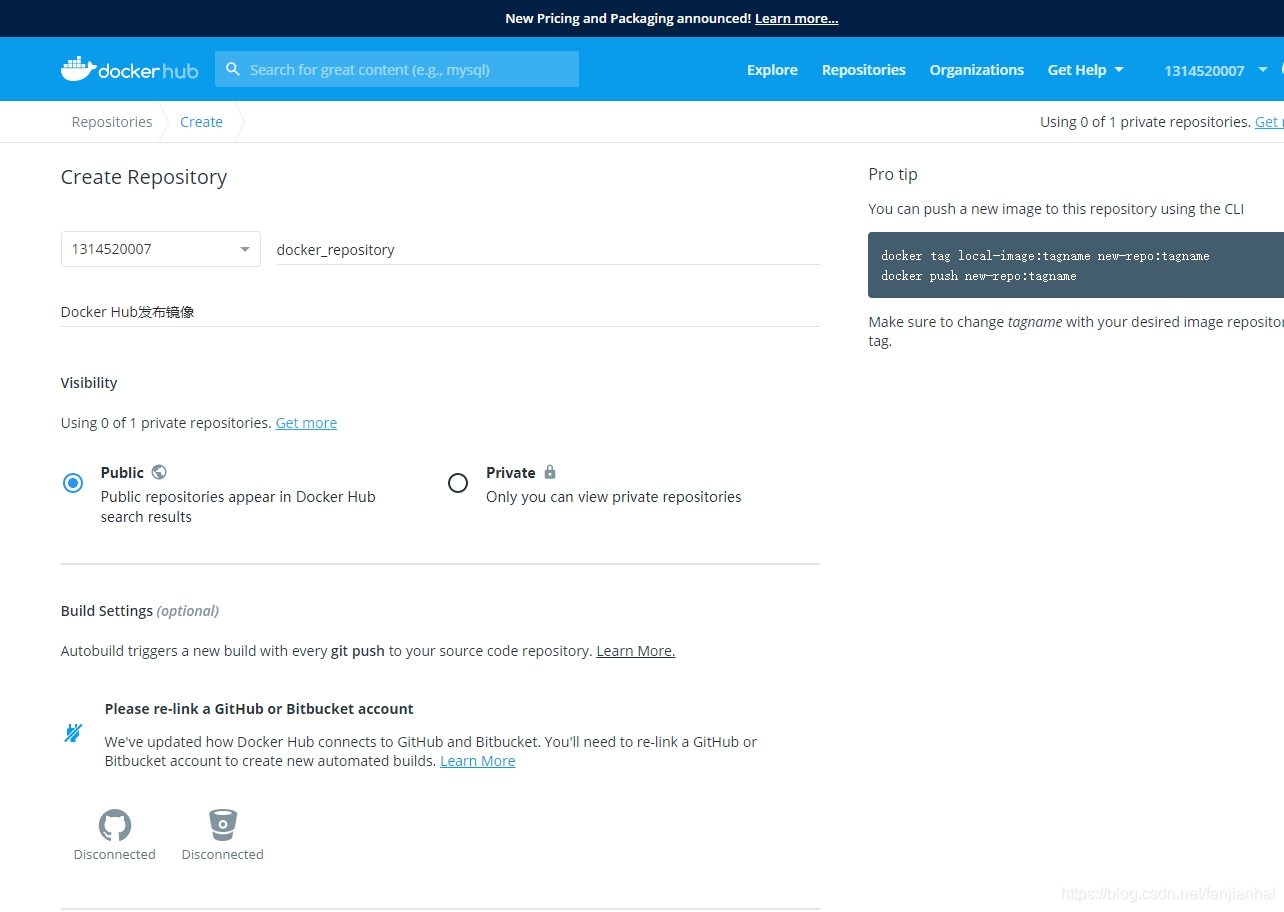This screenshot has height=912, width=1284.
Task: Expand the Get Help menu
Action: (x=1085, y=70)
